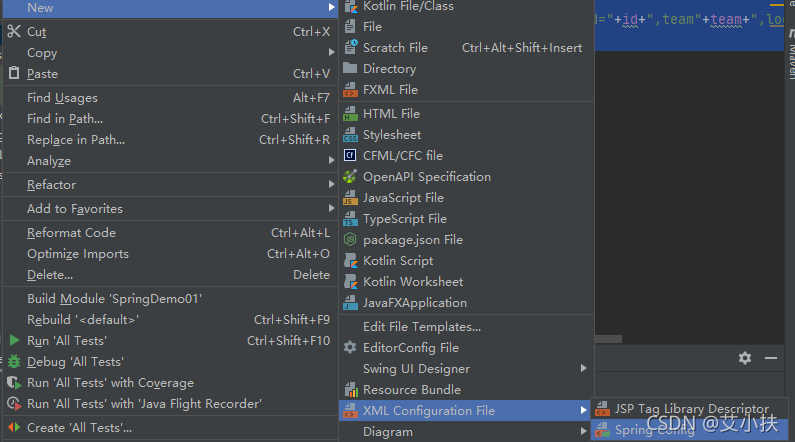Select Optimize Imports menu entry
795x442 pixels.
pos(170,253)
